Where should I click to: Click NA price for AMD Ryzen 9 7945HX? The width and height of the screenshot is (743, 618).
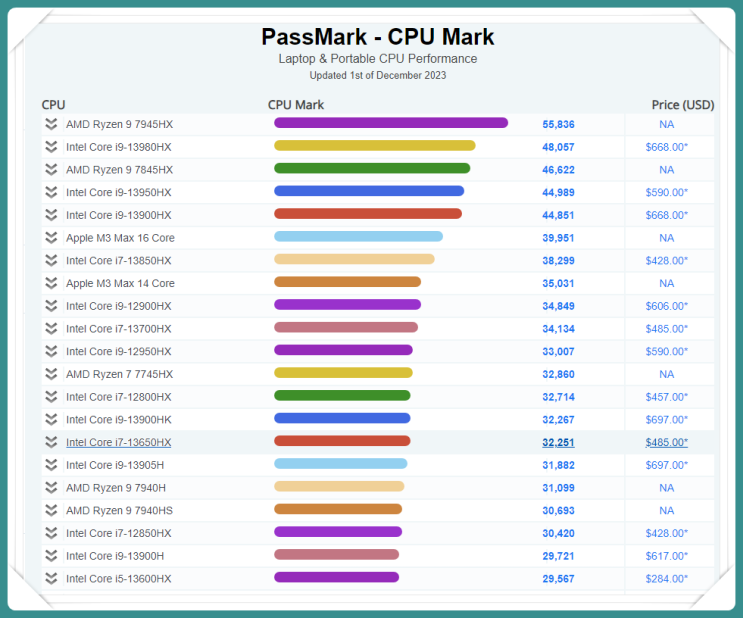[666, 124]
